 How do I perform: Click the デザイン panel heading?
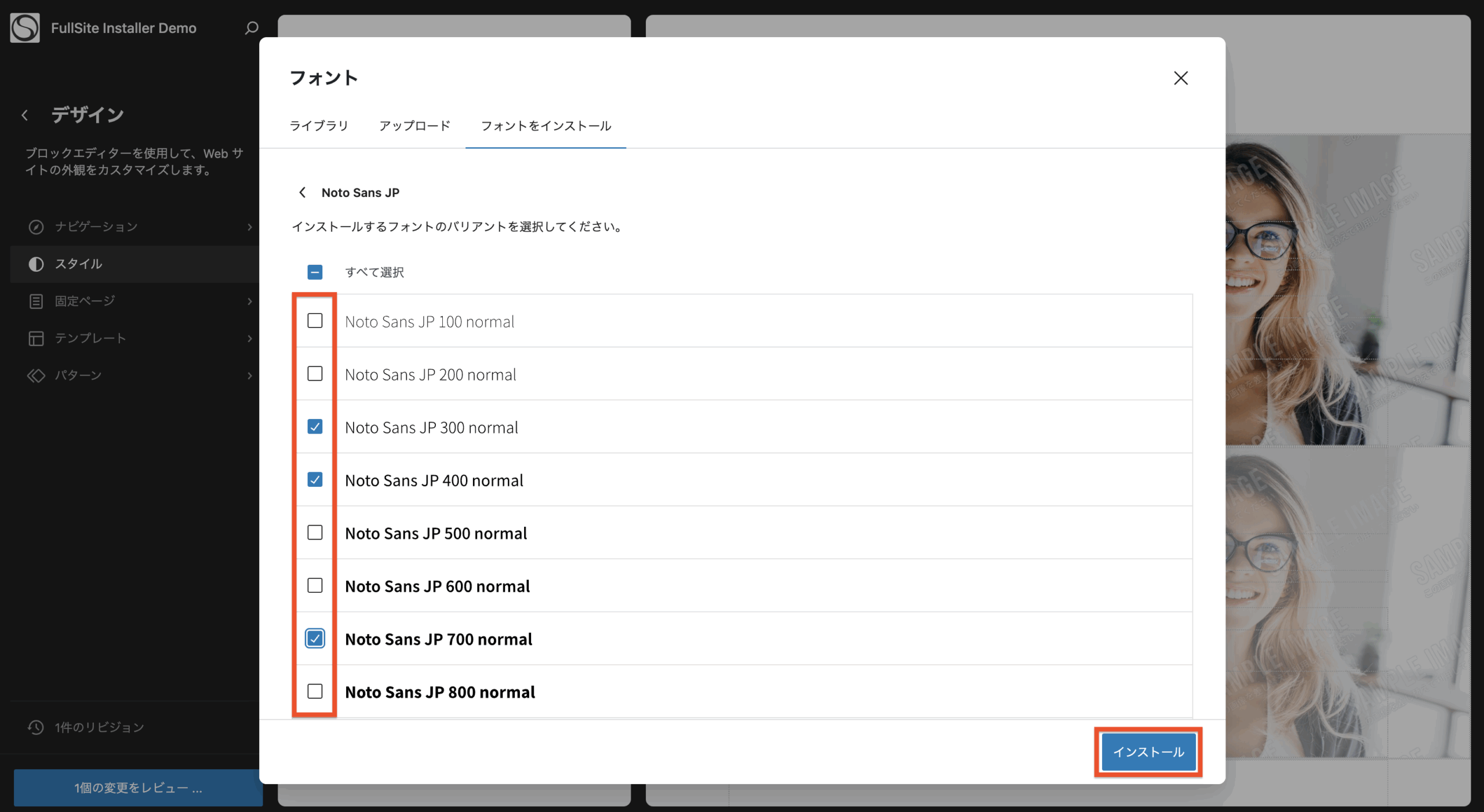pyautogui.click(x=88, y=115)
